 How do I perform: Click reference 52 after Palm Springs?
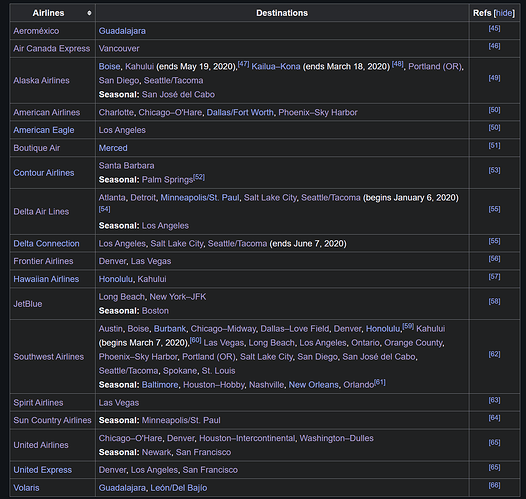point(199,177)
